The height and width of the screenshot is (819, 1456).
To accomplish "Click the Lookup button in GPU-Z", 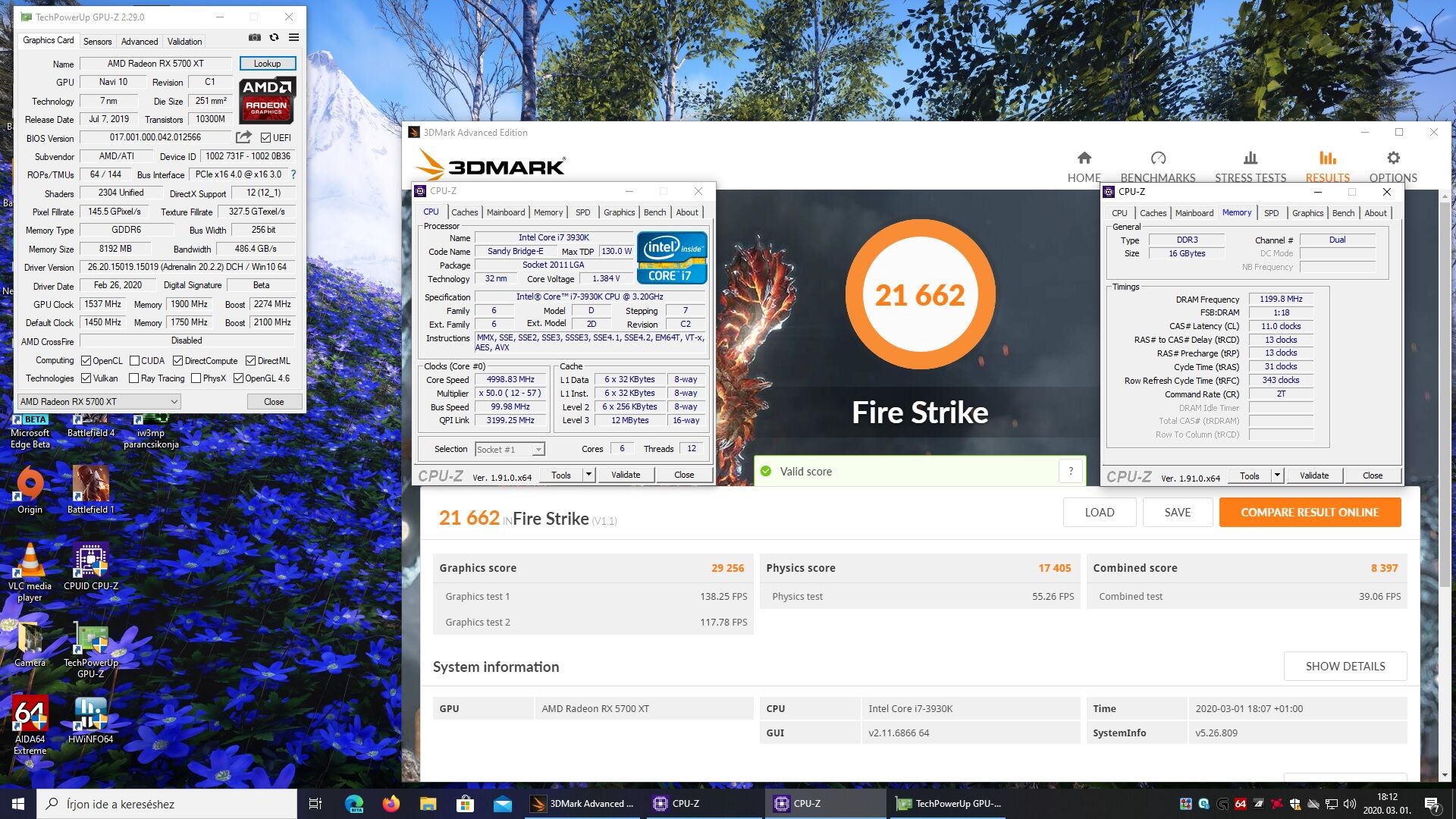I will tap(267, 64).
